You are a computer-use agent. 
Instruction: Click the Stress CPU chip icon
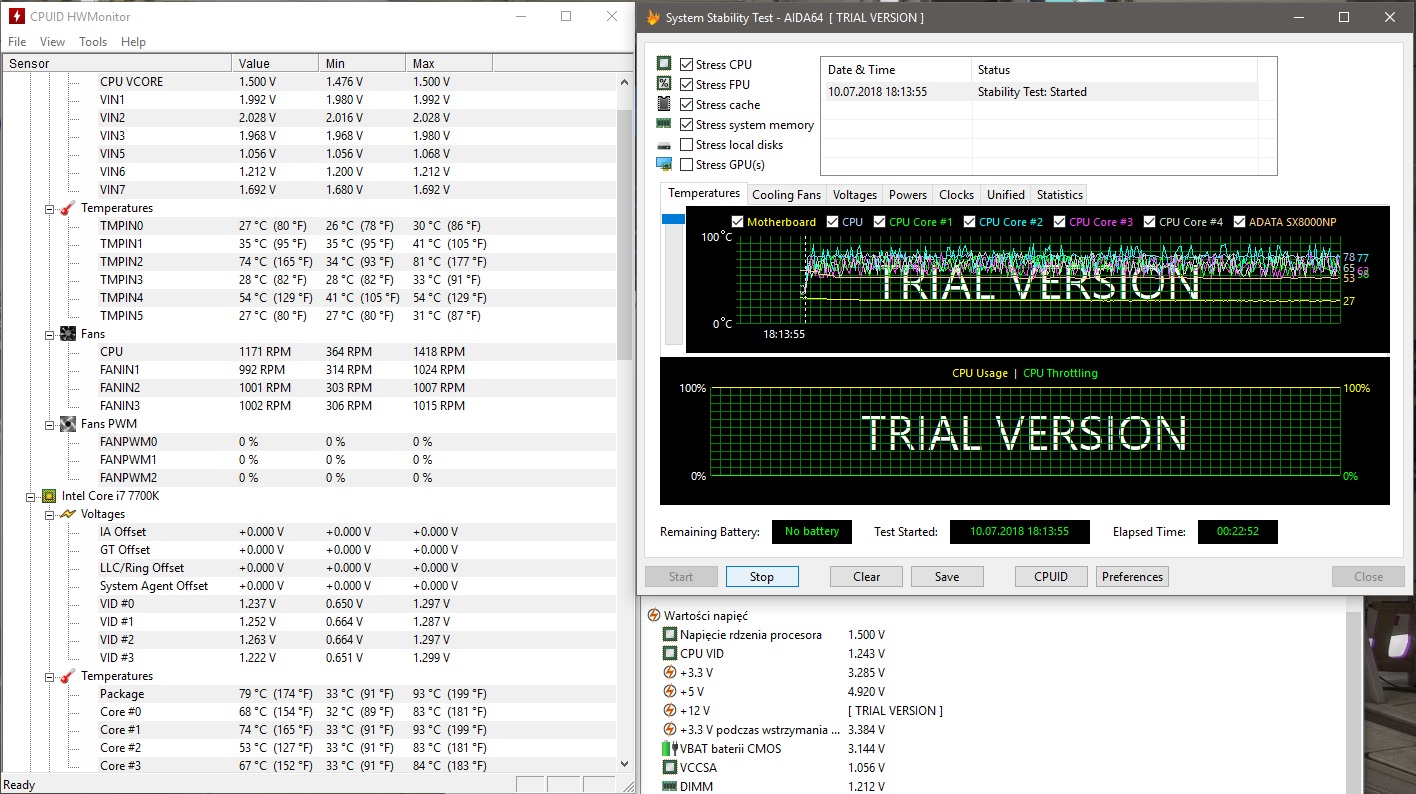pyautogui.click(x=664, y=64)
